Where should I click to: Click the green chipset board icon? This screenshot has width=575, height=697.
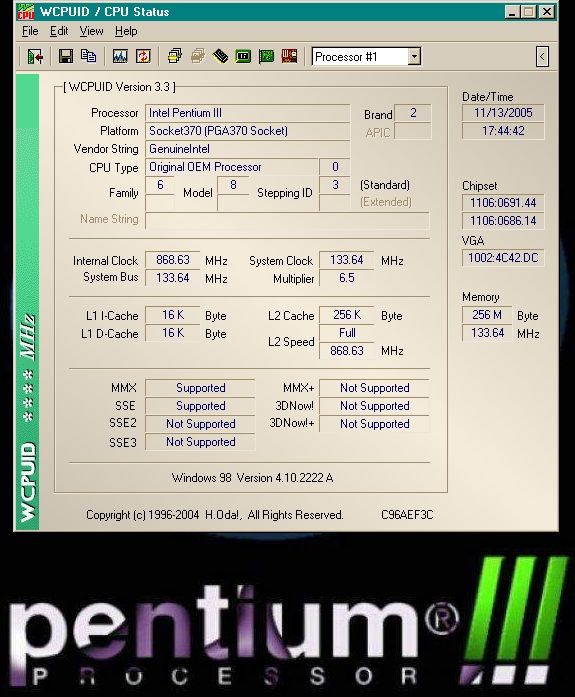(x=243, y=56)
